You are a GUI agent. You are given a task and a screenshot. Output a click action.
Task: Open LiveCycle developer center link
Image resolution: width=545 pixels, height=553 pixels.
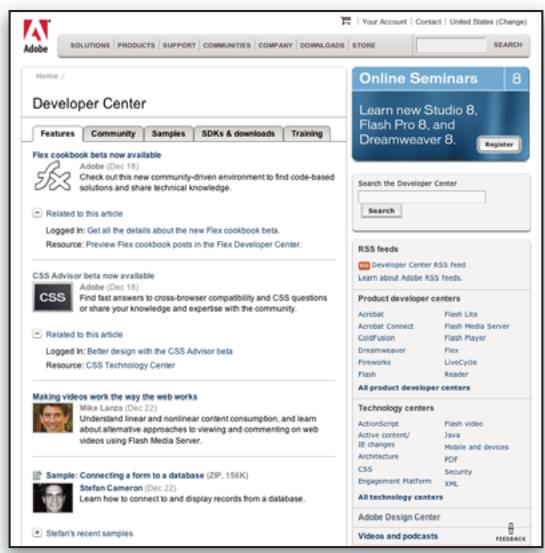(460, 362)
